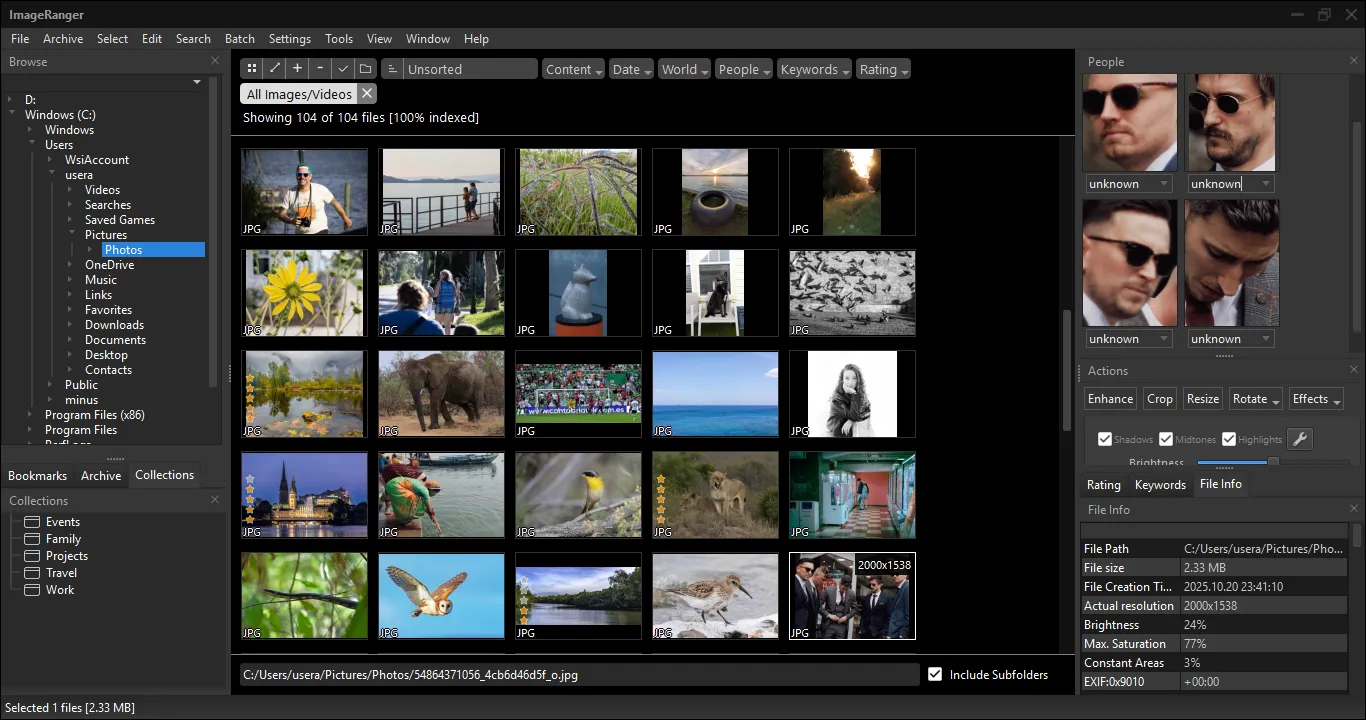1366x720 pixels.
Task: Disable the Include Subfolders checkbox
Action: 935,675
